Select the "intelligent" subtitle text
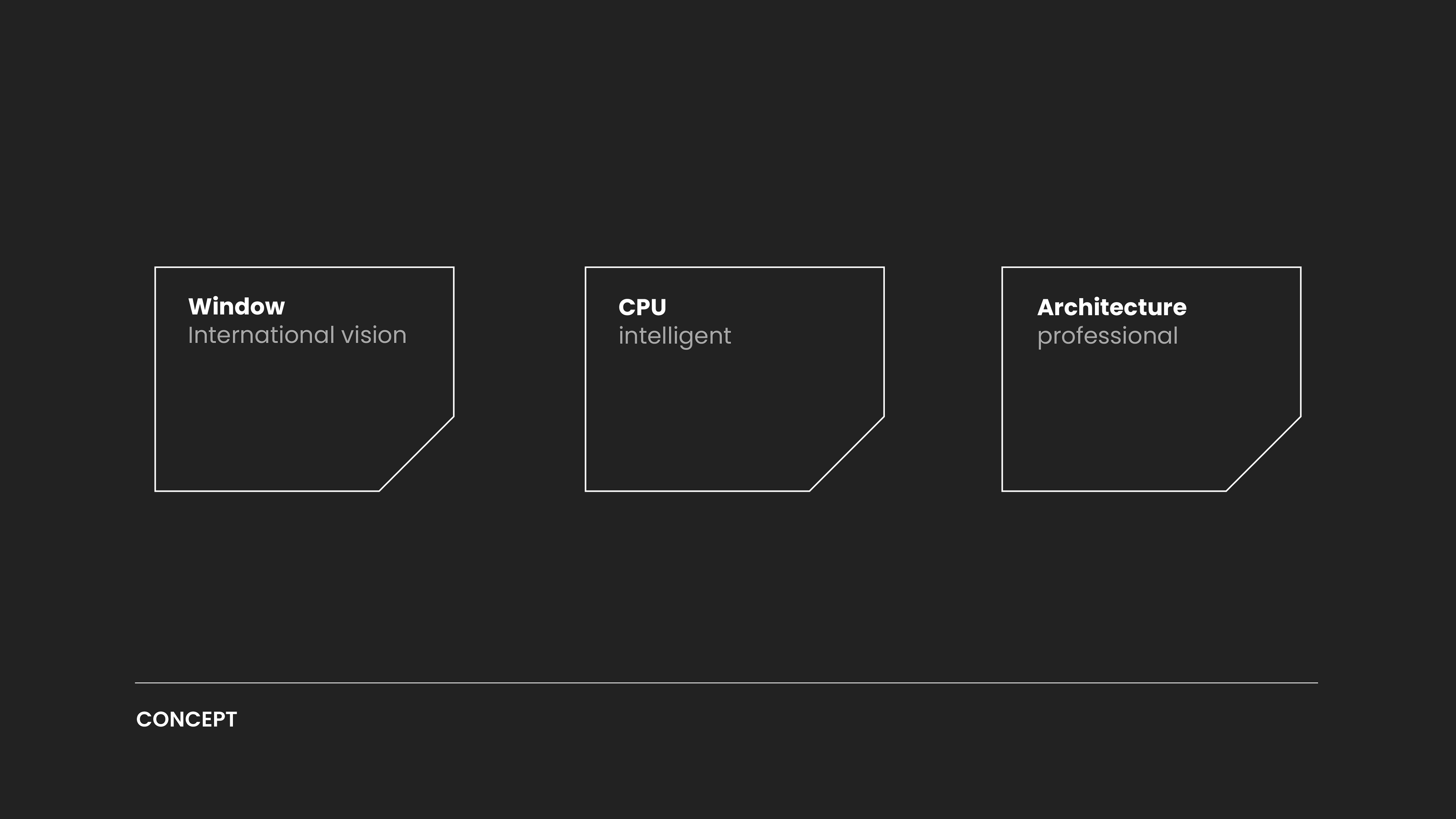The width and height of the screenshot is (1456, 819). click(x=674, y=336)
